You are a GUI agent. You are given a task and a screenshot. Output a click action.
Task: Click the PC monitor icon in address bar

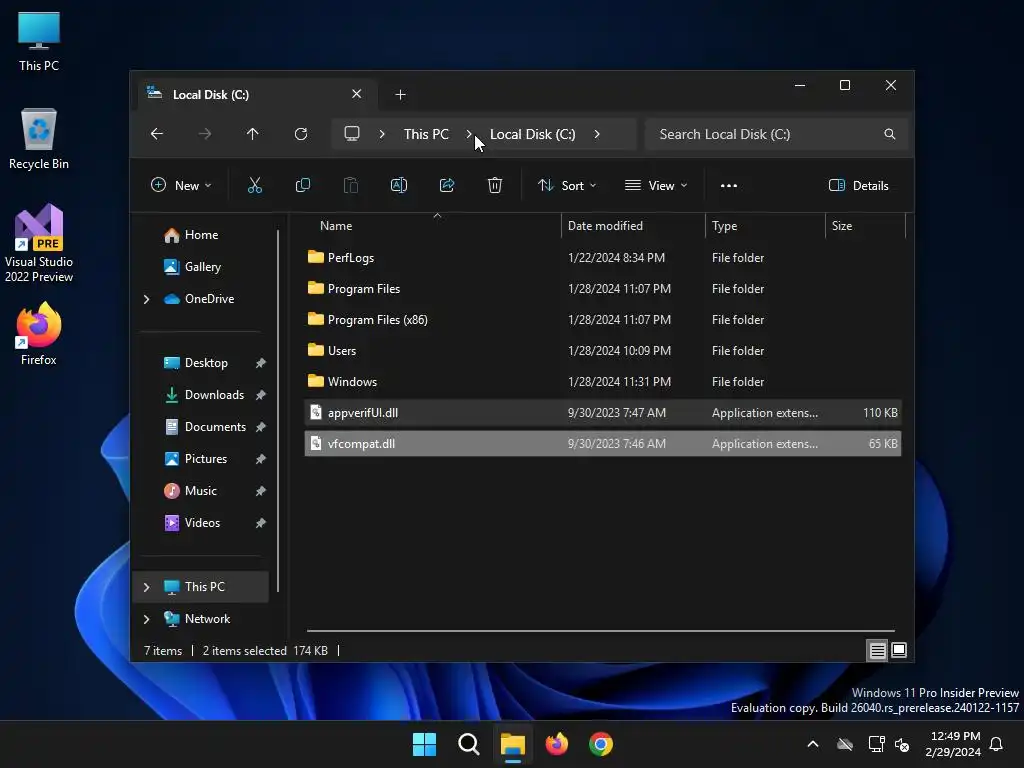[352, 134]
